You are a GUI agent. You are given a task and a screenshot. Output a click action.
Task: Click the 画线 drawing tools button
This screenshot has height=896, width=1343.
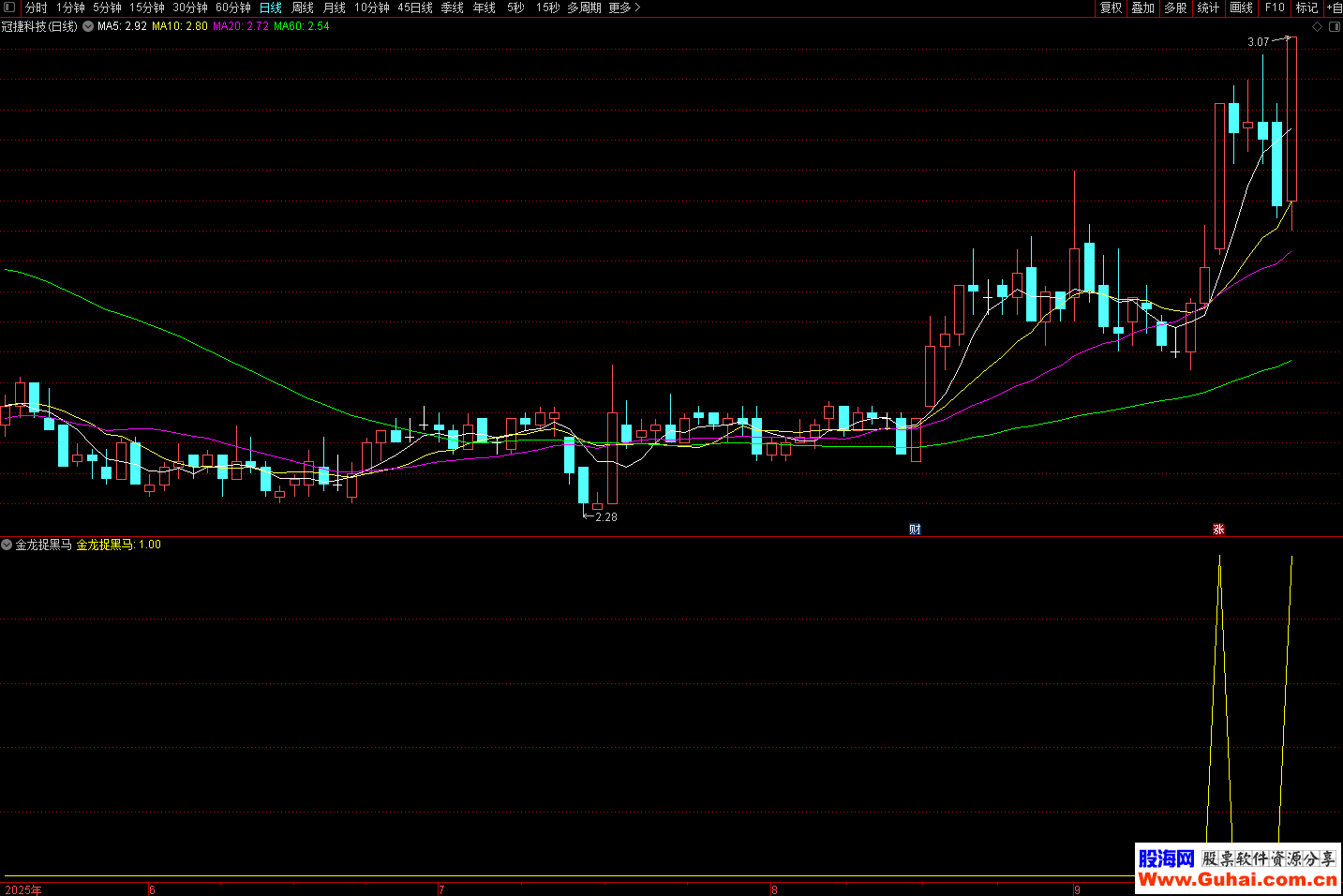point(1241,7)
